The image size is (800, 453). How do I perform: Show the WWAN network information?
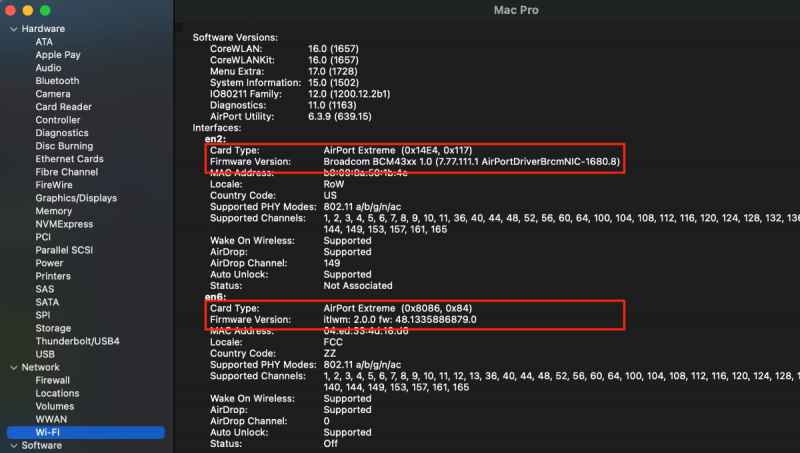[x=51, y=419]
